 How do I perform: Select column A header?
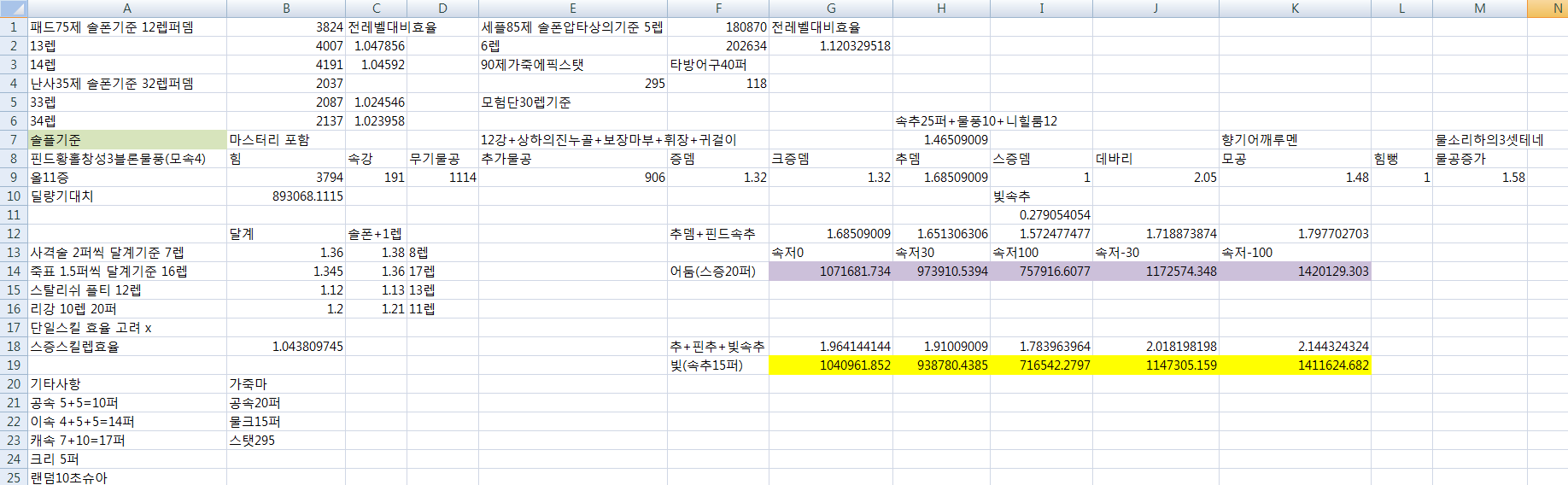click(x=127, y=9)
